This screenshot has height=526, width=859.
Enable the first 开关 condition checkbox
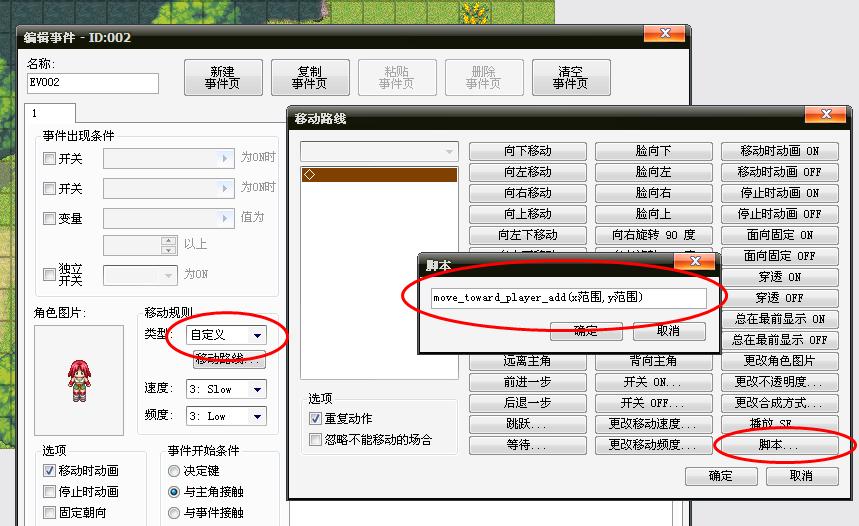(x=49, y=159)
